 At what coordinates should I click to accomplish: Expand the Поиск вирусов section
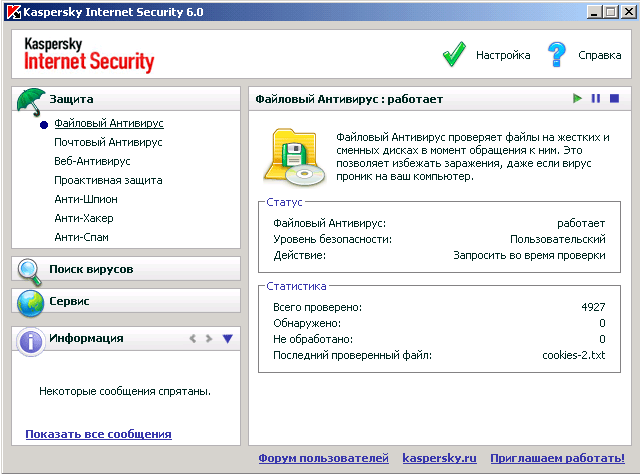(x=91, y=269)
